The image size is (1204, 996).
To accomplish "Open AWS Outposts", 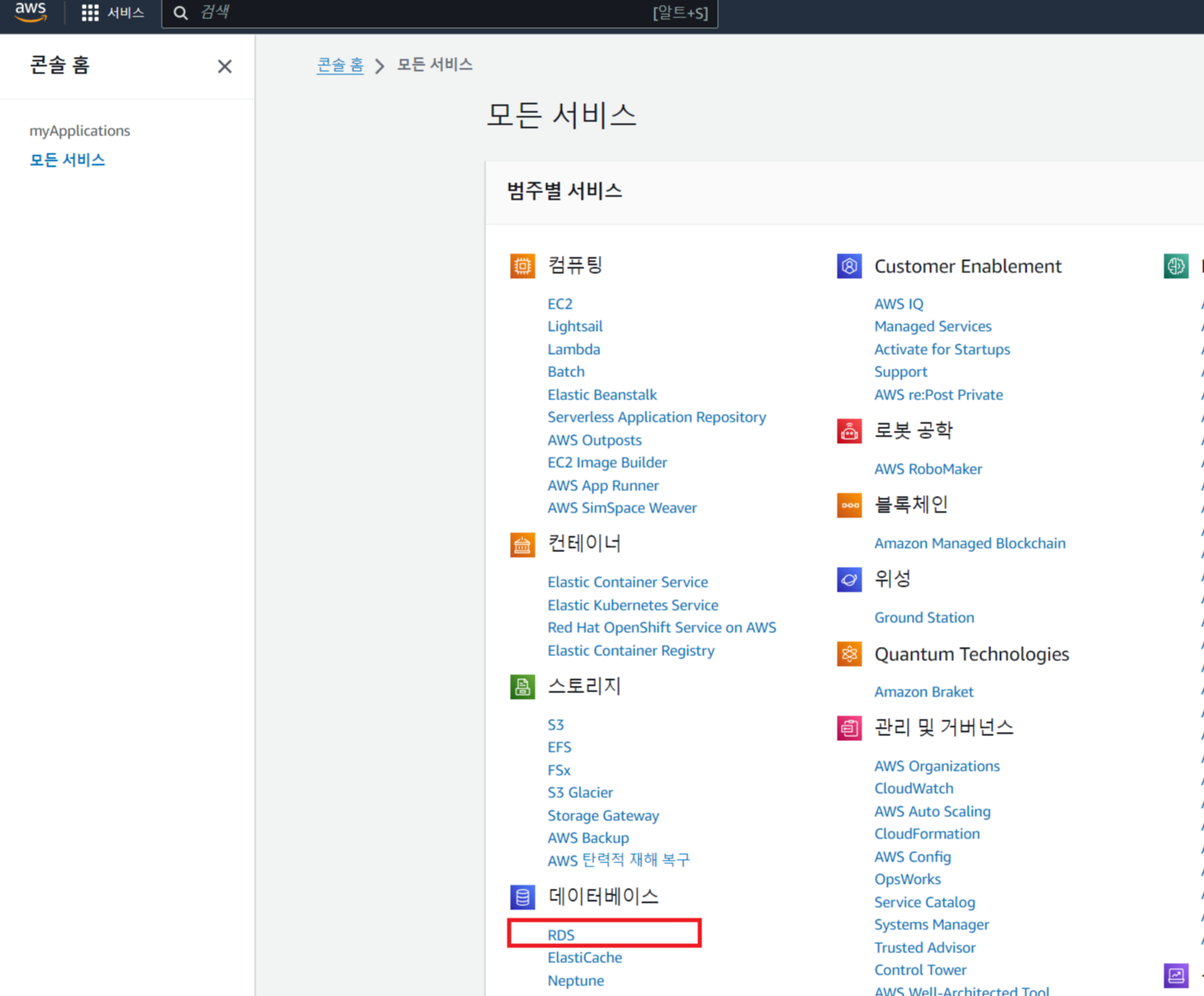I will (x=594, y=440).
